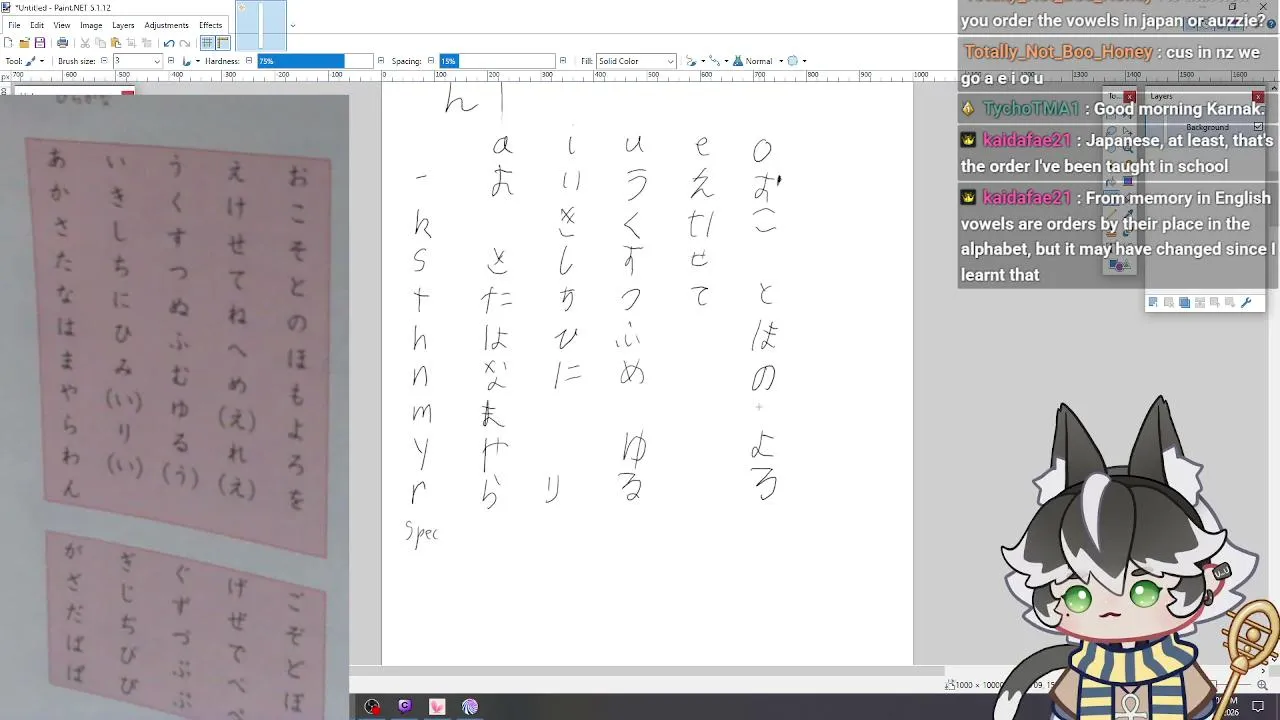Click the zoom in magnifier icon
1280x720 pixels.
click(x=1262, y=685)
